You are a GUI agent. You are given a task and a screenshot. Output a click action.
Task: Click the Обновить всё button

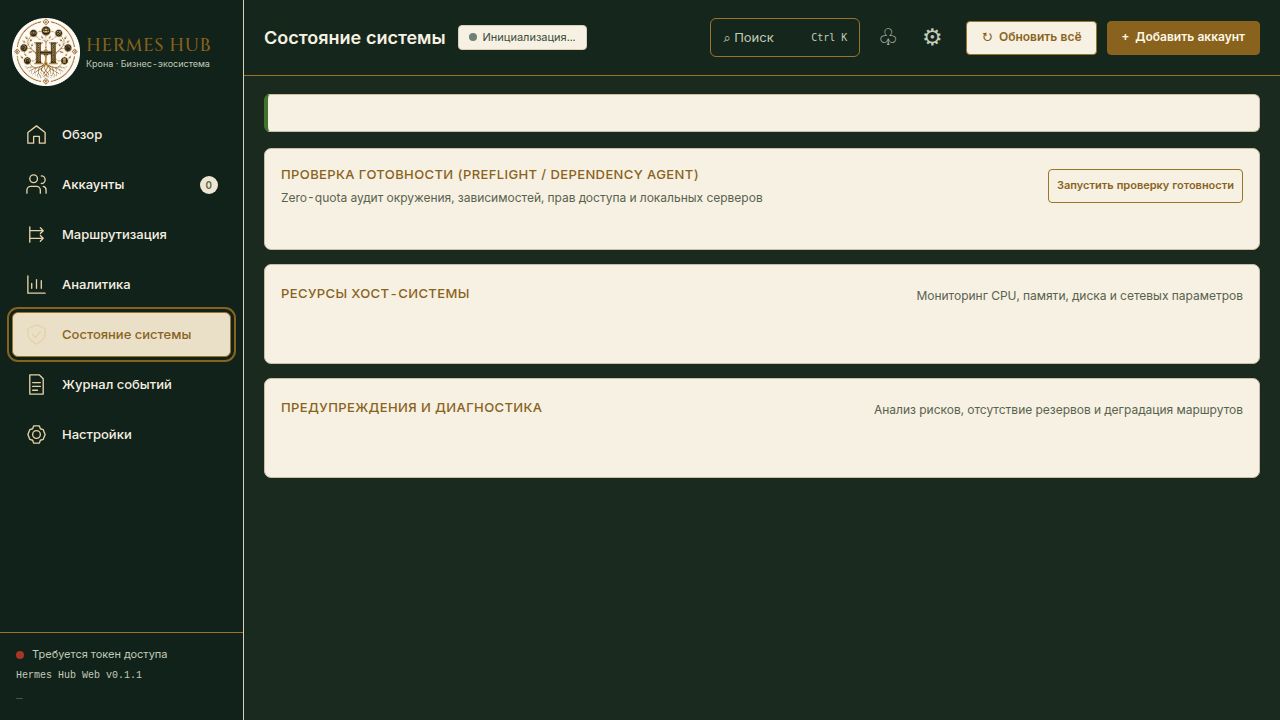click(1031, 37)
